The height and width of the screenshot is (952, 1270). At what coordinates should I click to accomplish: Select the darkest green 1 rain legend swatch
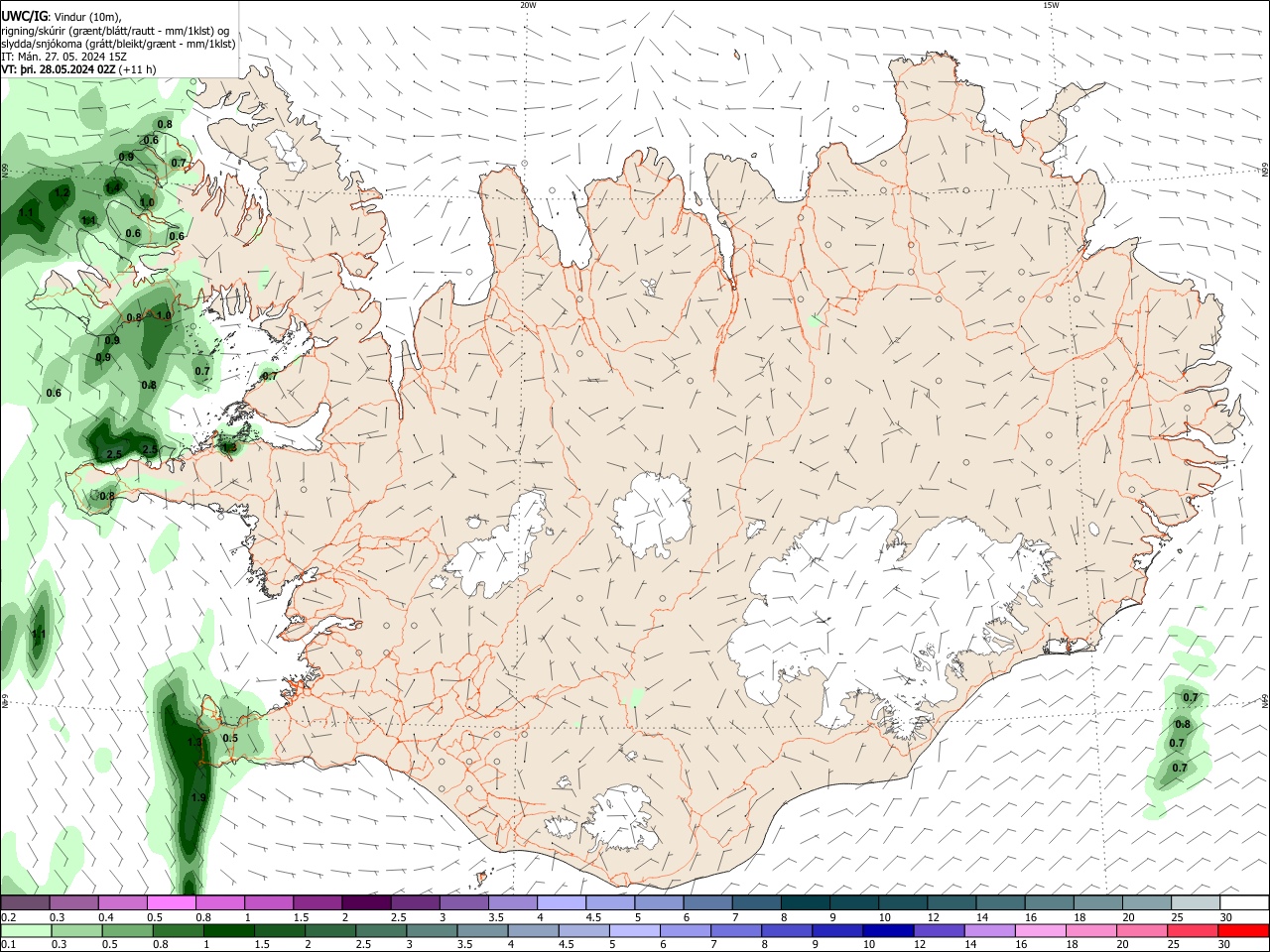(x=229, y=930)
